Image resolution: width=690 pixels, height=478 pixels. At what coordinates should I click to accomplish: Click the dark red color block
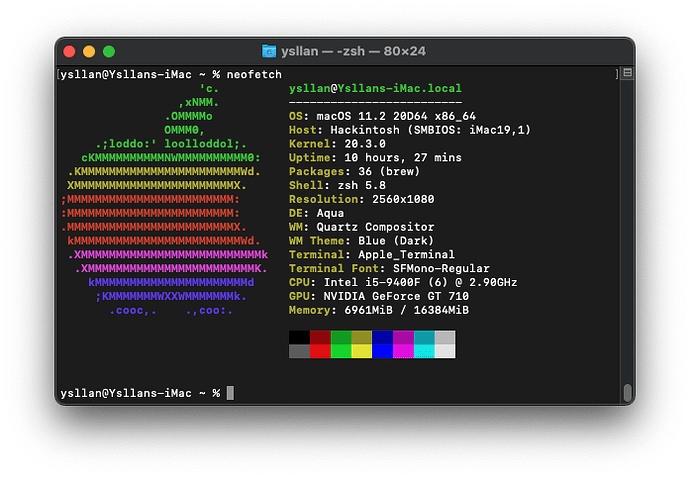point(320,338)
